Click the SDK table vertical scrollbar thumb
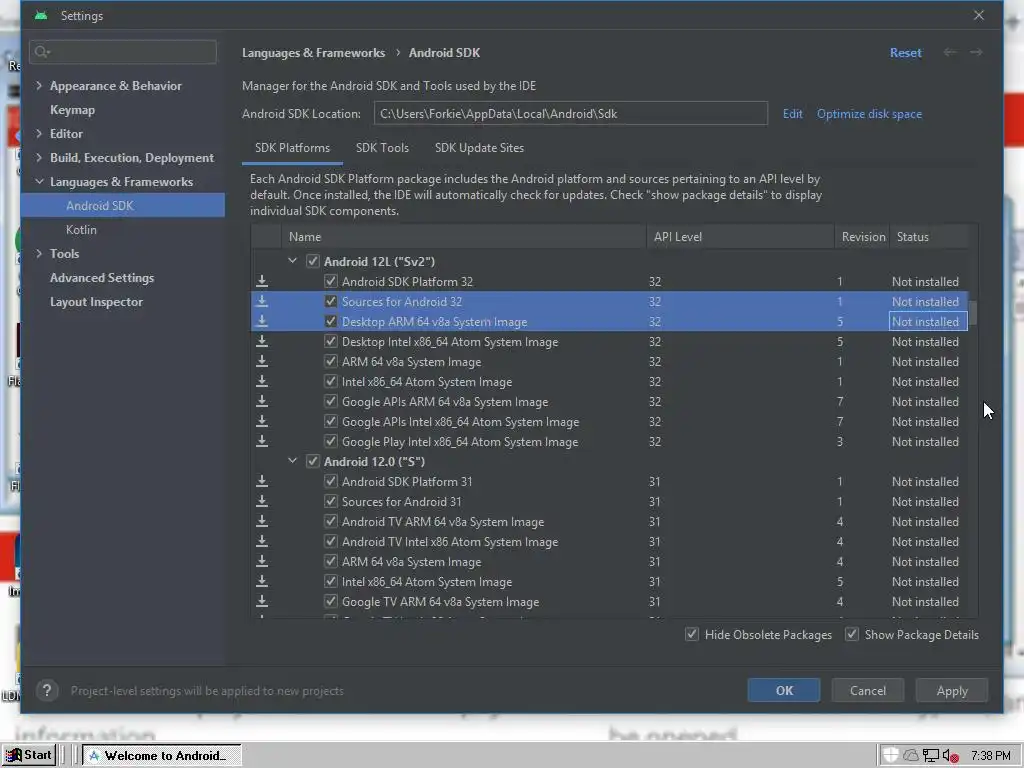This screenshot has height=768, width=1024. tap(972, 312)
